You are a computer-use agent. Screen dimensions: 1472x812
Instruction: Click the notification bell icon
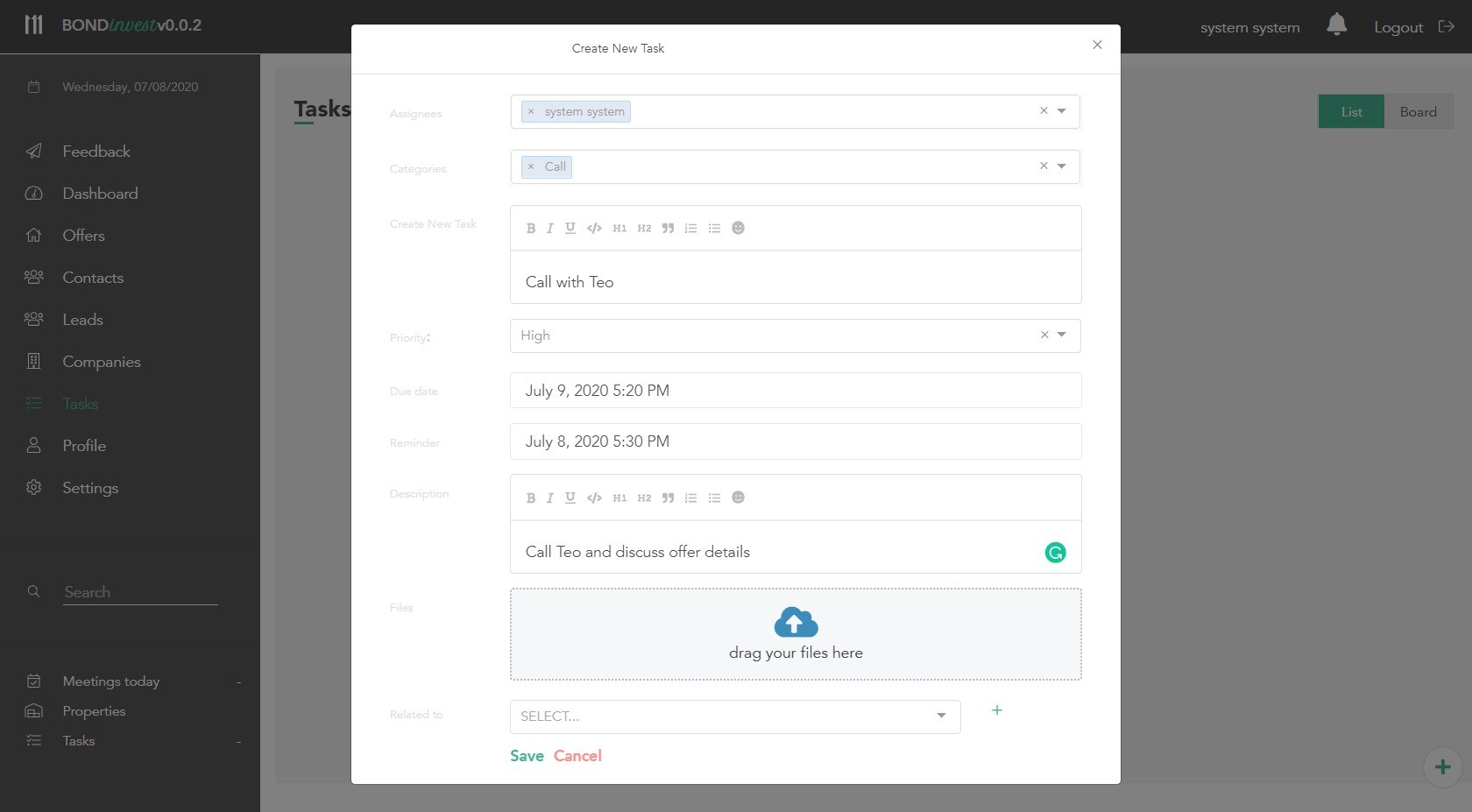[x=1336, y=25]
